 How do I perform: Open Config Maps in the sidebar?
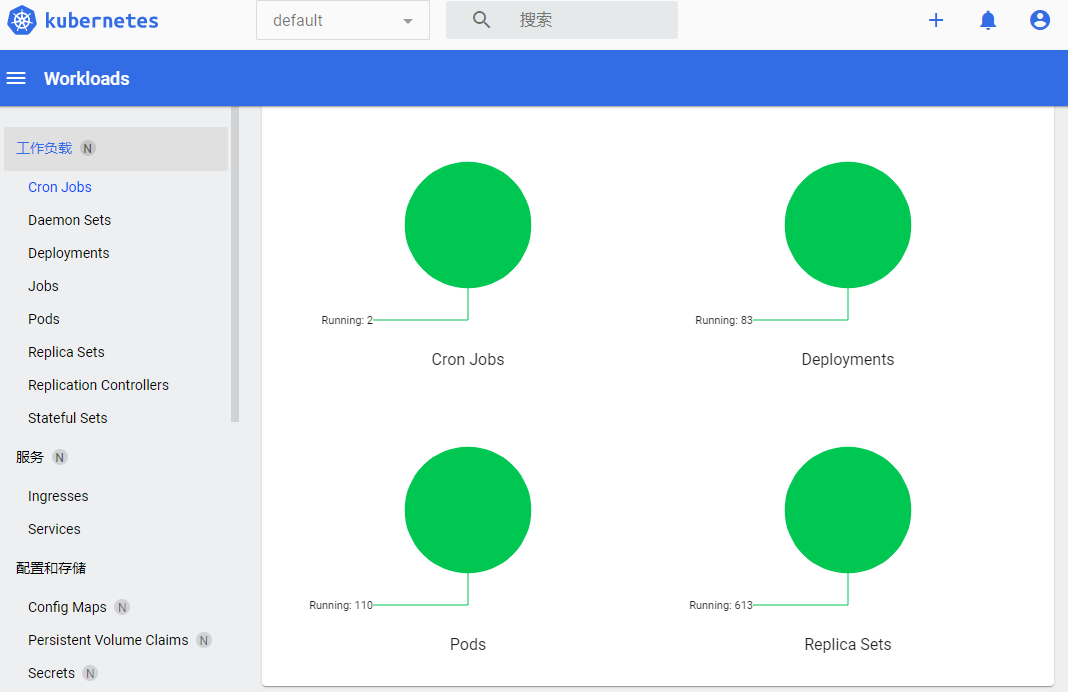tap(67, 607)
